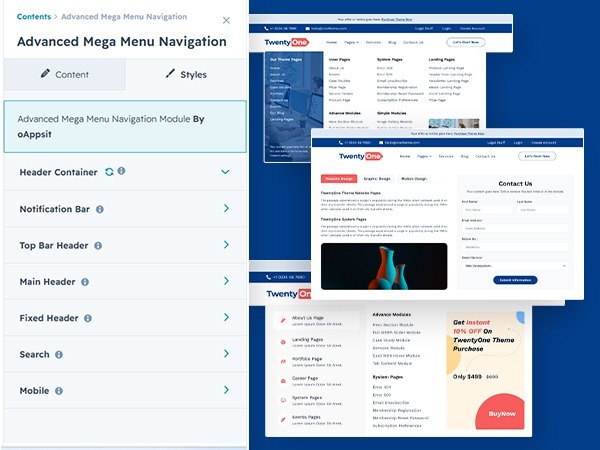Viewport: 600px width, 450px height.
Task: Click the brush icon on Styles tab
Action: pos(170,73)
